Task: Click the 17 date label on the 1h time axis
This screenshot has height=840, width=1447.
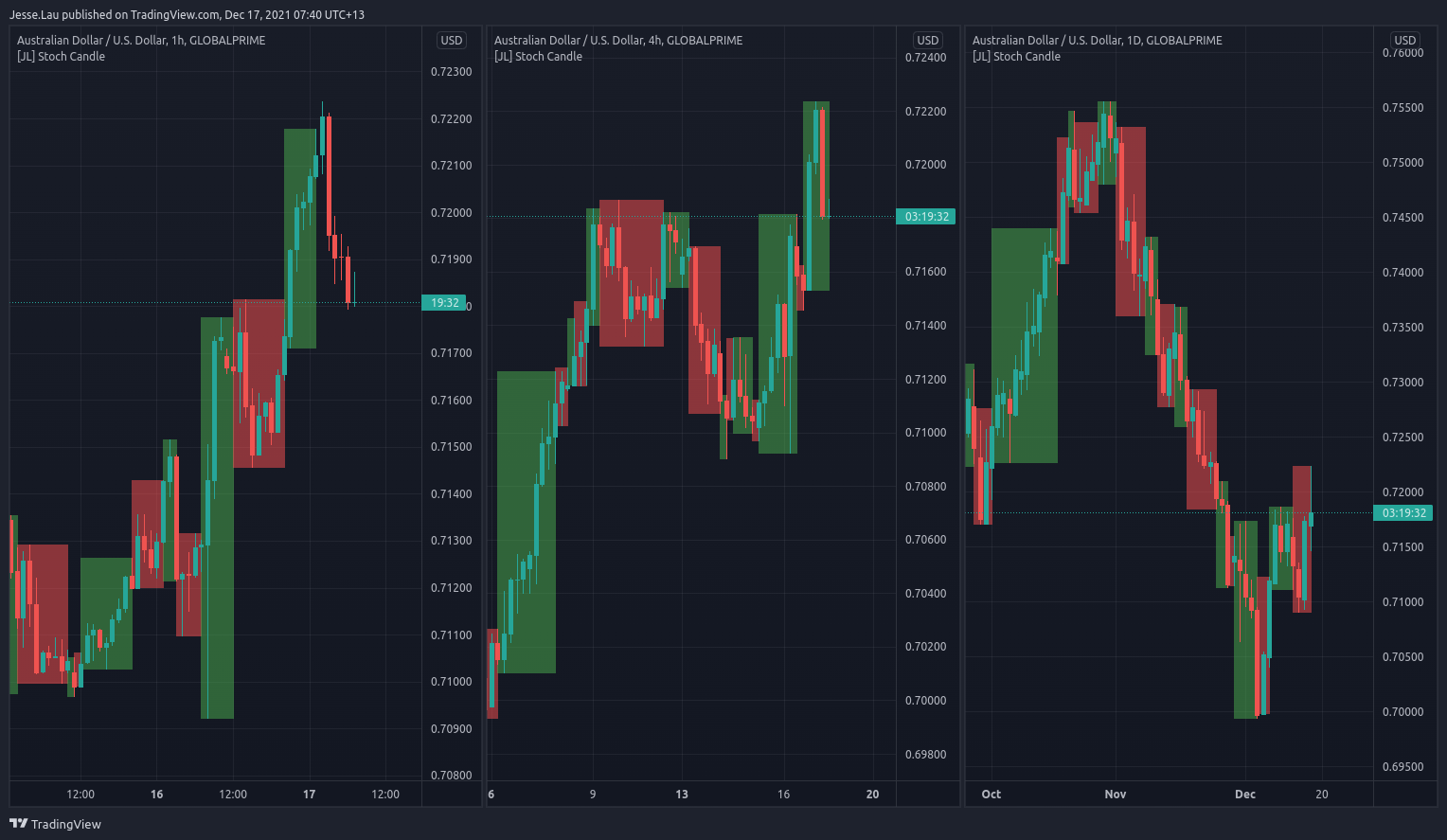Action: 309,795
